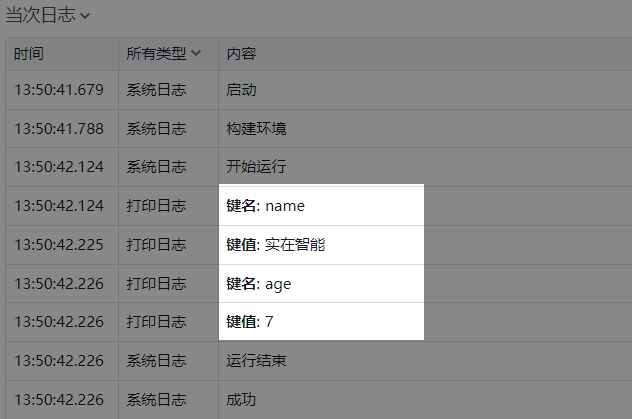The height and width of the screenshot is (419, 632).
Task: Click the 开始运行 log content
Action: (x=257, y=167)
